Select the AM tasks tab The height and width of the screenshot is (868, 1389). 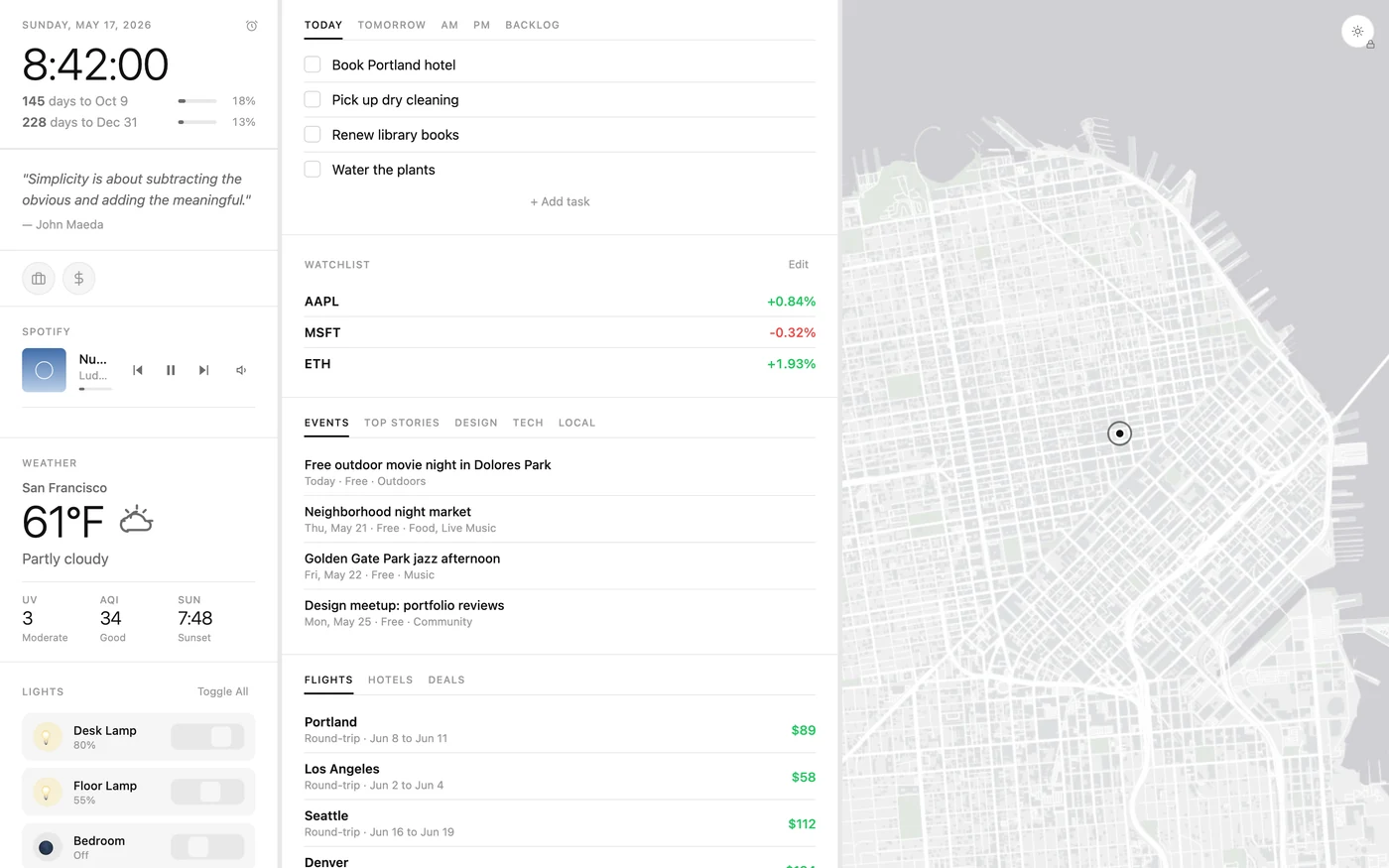[x=449, y=25]
